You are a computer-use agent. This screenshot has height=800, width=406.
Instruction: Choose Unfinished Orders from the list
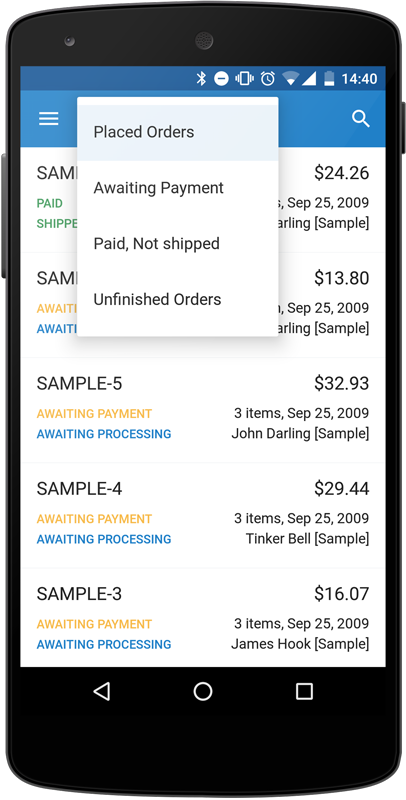point(177,299)
